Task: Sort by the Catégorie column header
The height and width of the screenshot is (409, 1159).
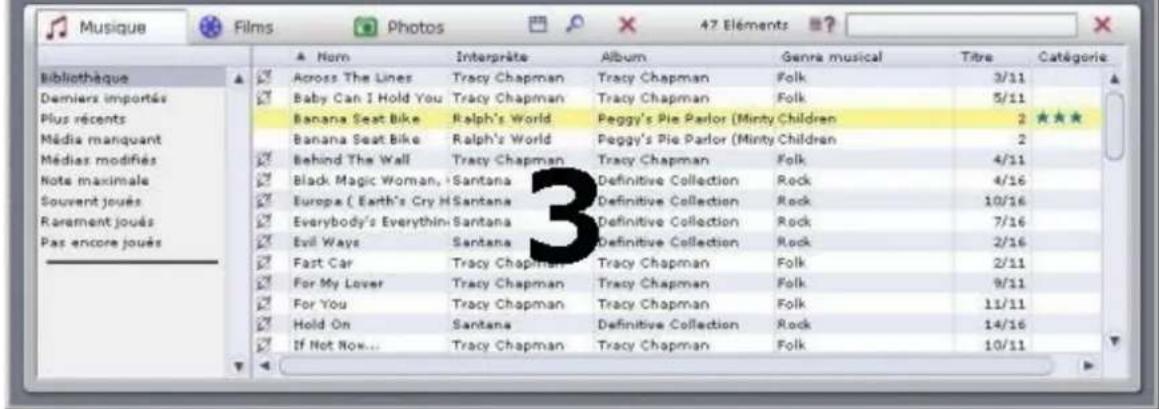Action: (x=1072, y=56)
